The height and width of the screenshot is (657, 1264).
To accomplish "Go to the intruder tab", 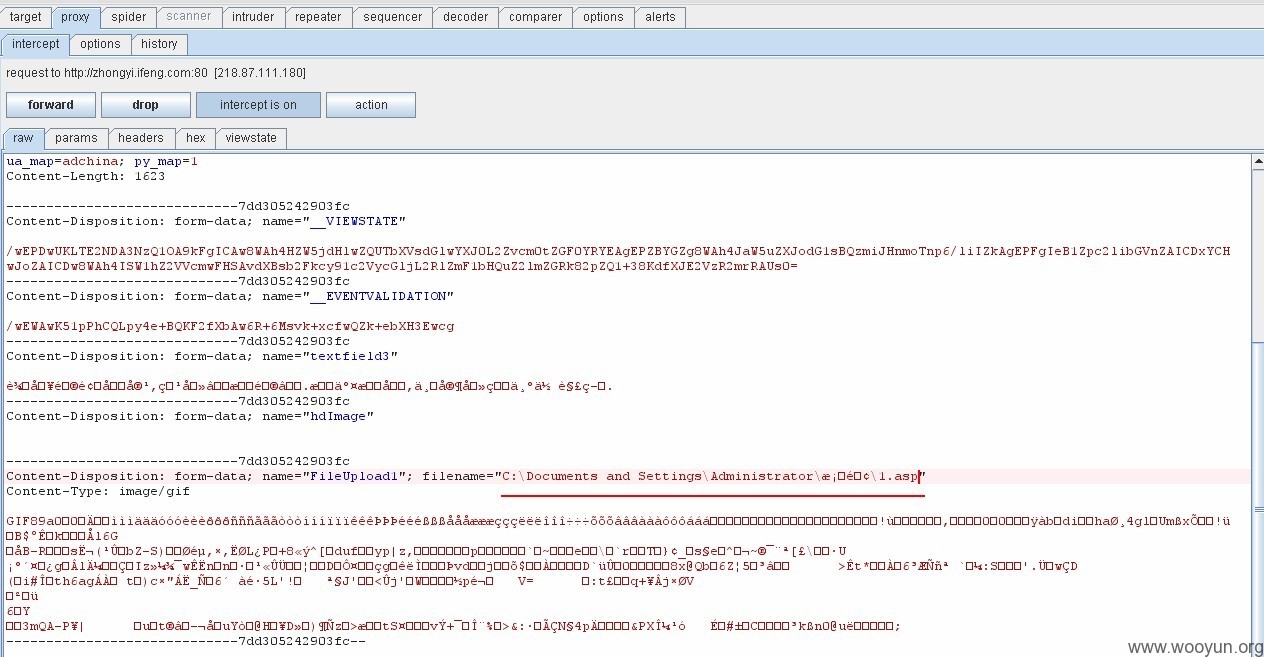I will pos(252,17).
